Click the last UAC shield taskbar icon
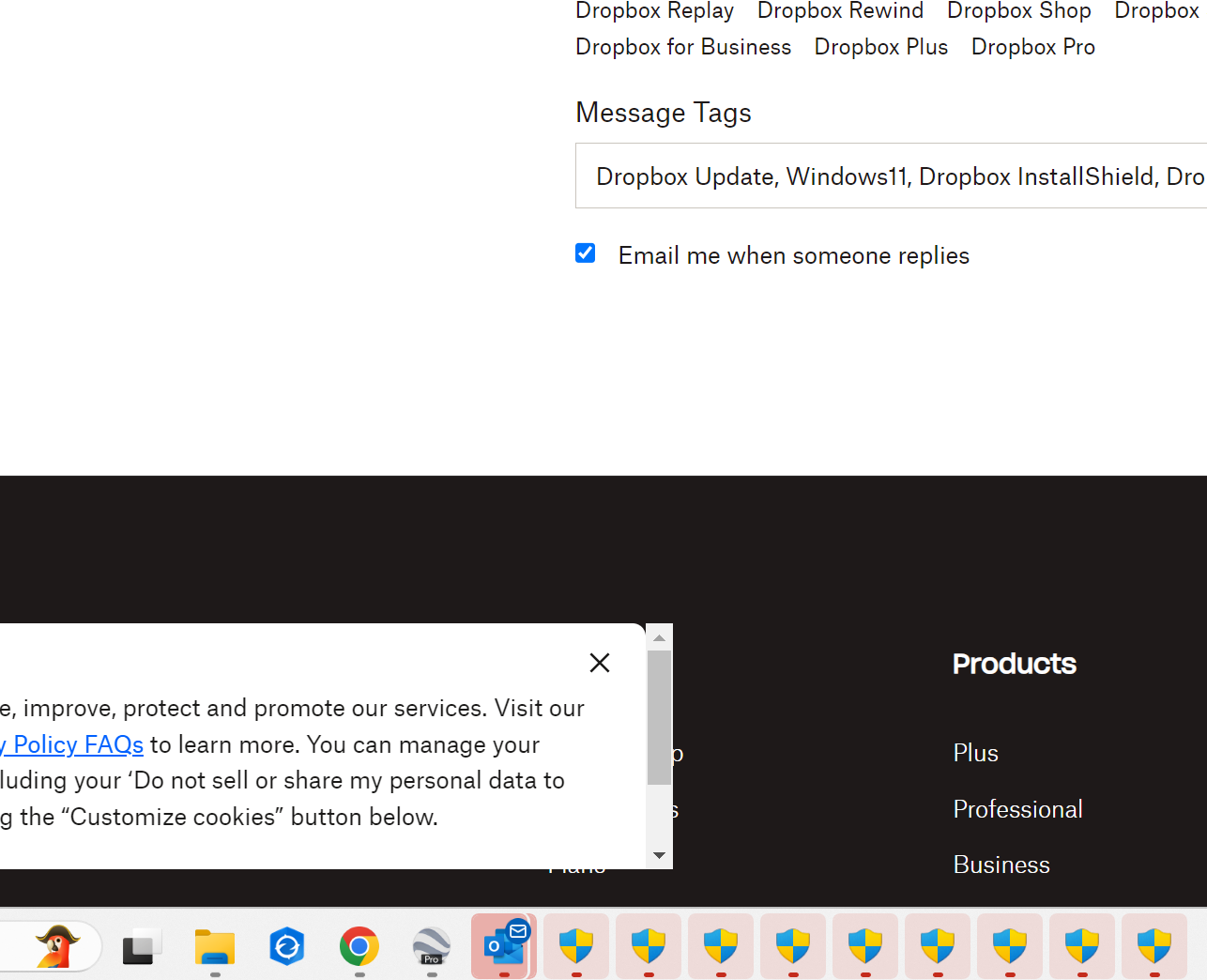Viewport: 1207px width, 980px height. [1154, 946]
